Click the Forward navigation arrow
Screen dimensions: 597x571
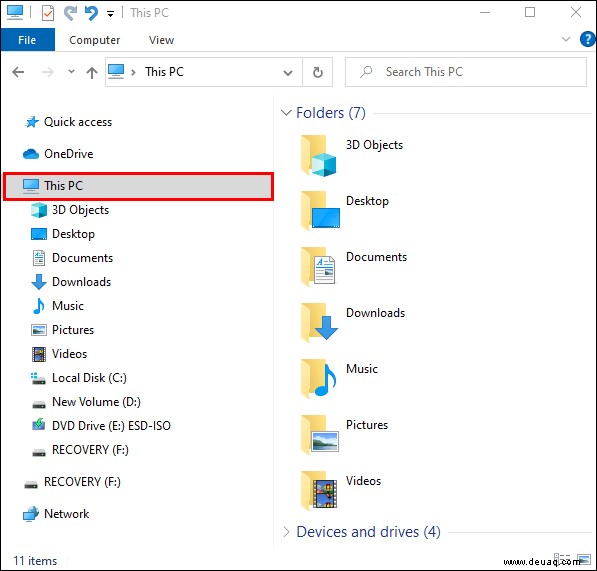pos(48,72)
